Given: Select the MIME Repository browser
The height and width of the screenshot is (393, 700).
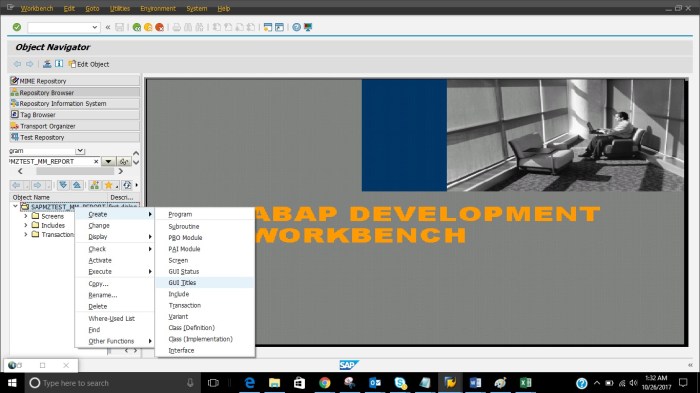Looking at the screenshot, I should pos(74,81).
